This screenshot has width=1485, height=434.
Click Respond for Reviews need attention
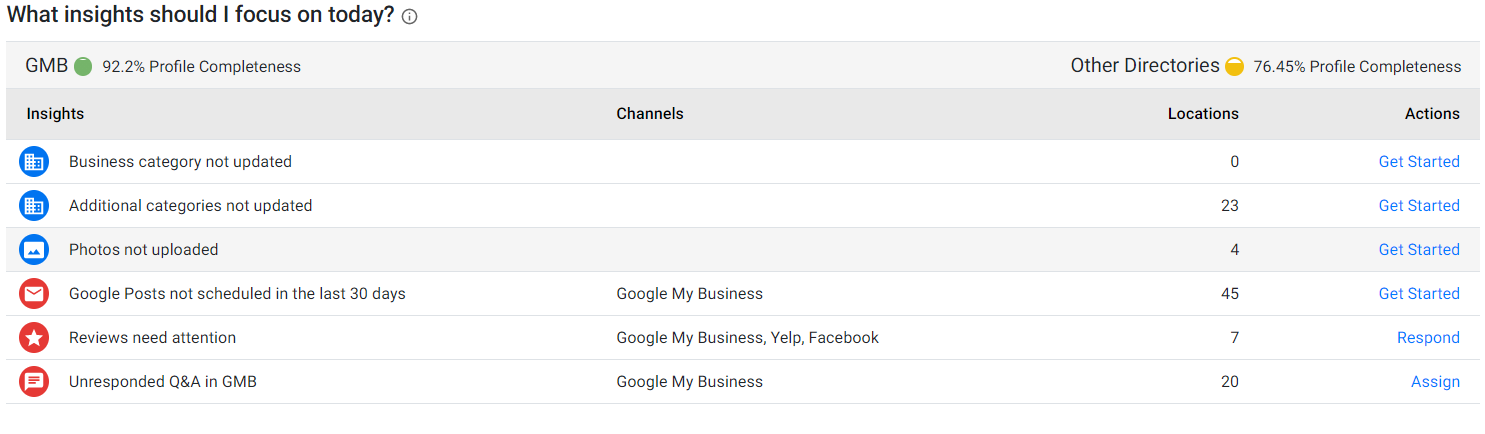(x=1428, y=338)
